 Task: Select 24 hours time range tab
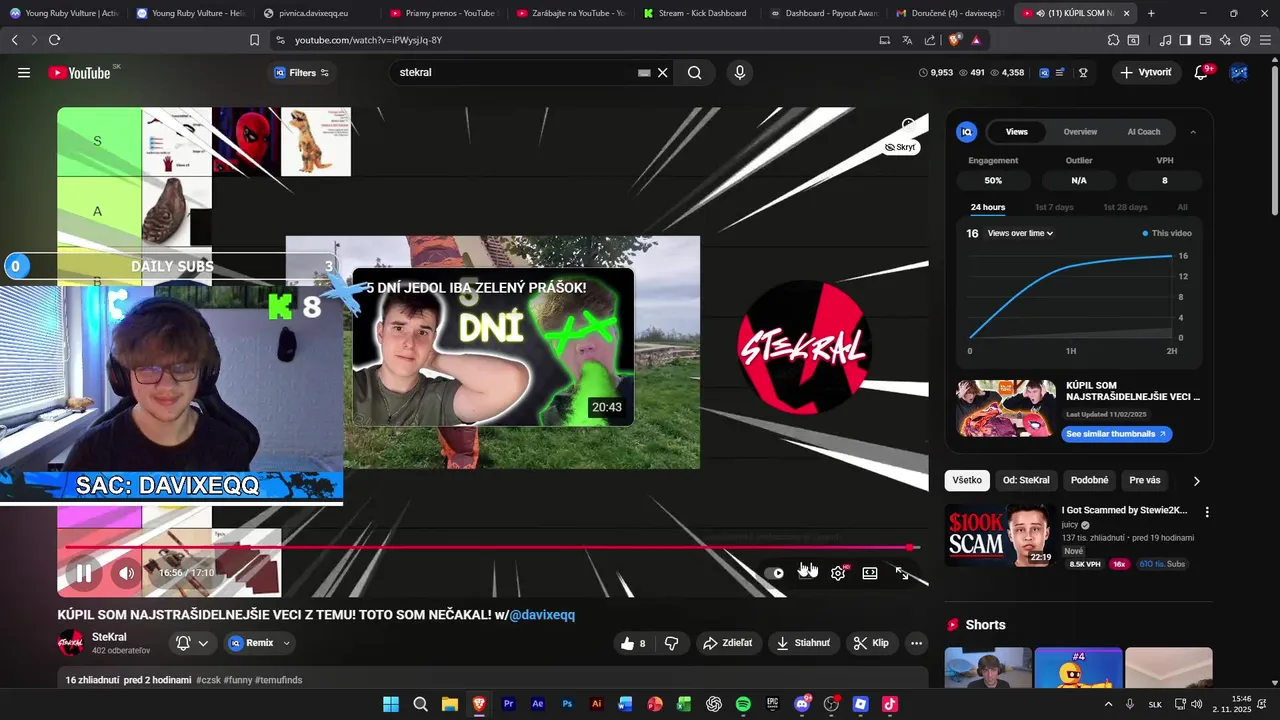click(x=988, y=207)
